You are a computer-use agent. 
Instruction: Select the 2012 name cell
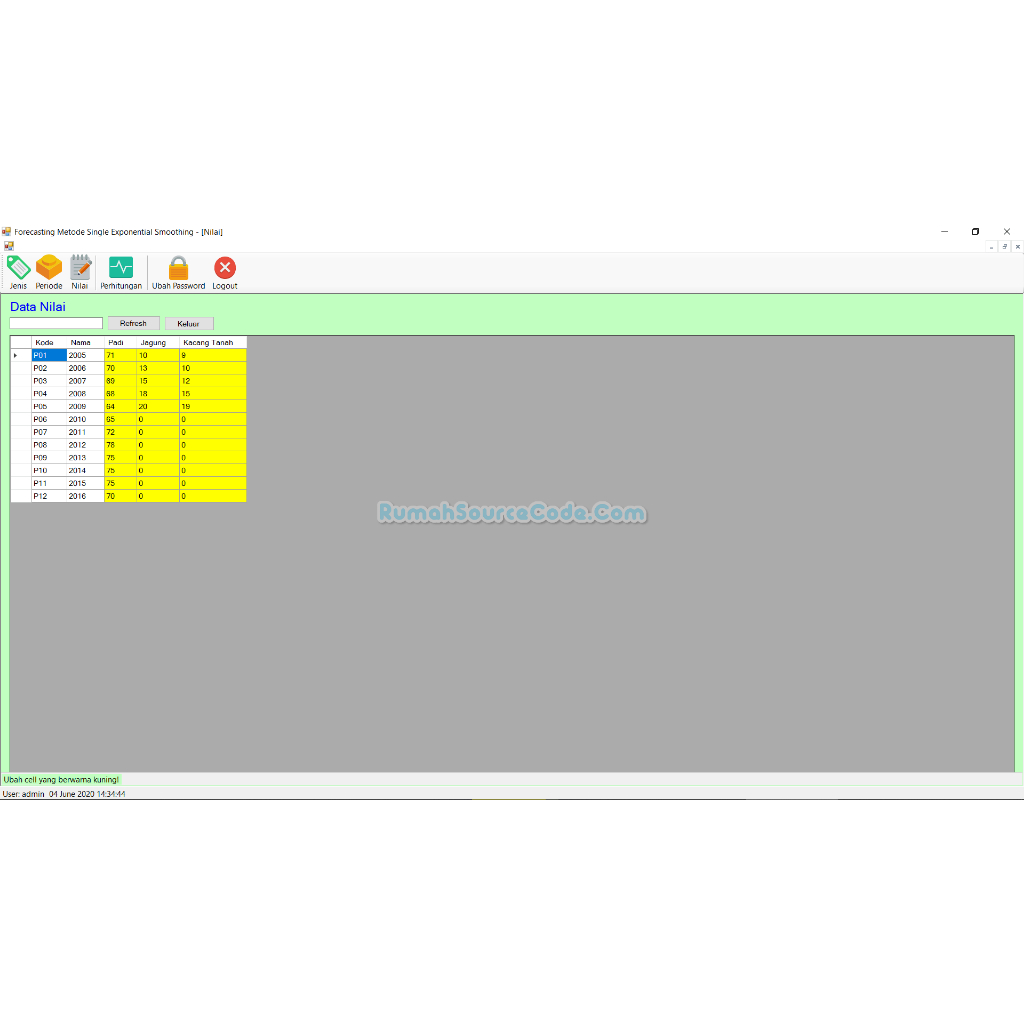pyautogui.click(x=86, y=445)
